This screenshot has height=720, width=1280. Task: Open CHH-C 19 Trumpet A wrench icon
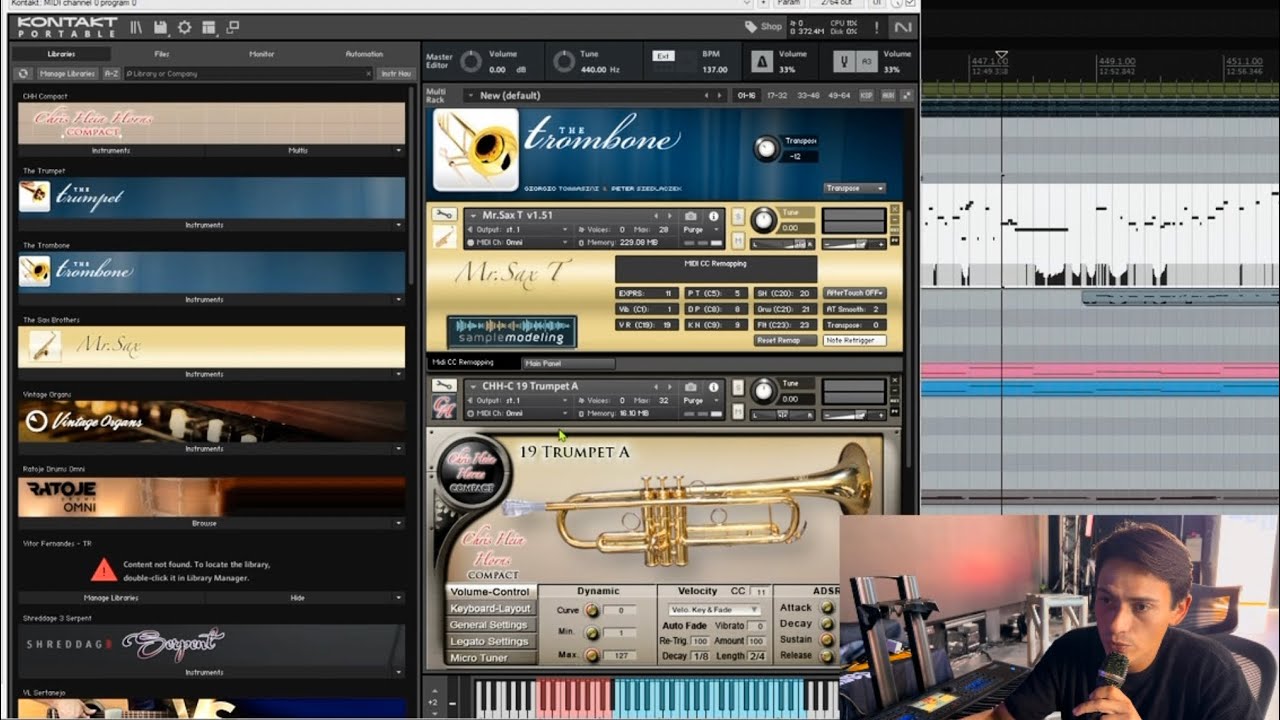(x=444, y=386)
